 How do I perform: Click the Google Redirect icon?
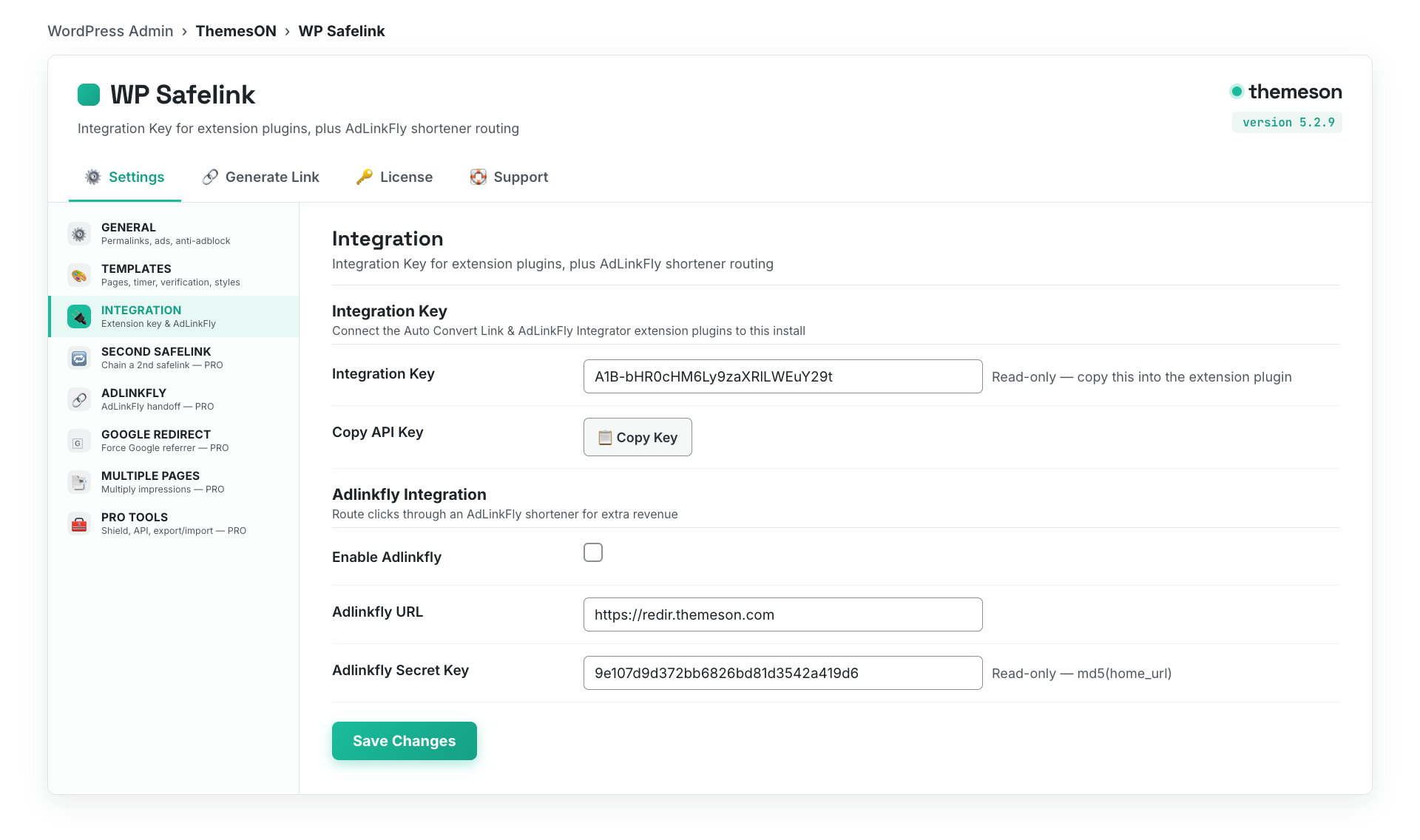[x=79, y=441]
